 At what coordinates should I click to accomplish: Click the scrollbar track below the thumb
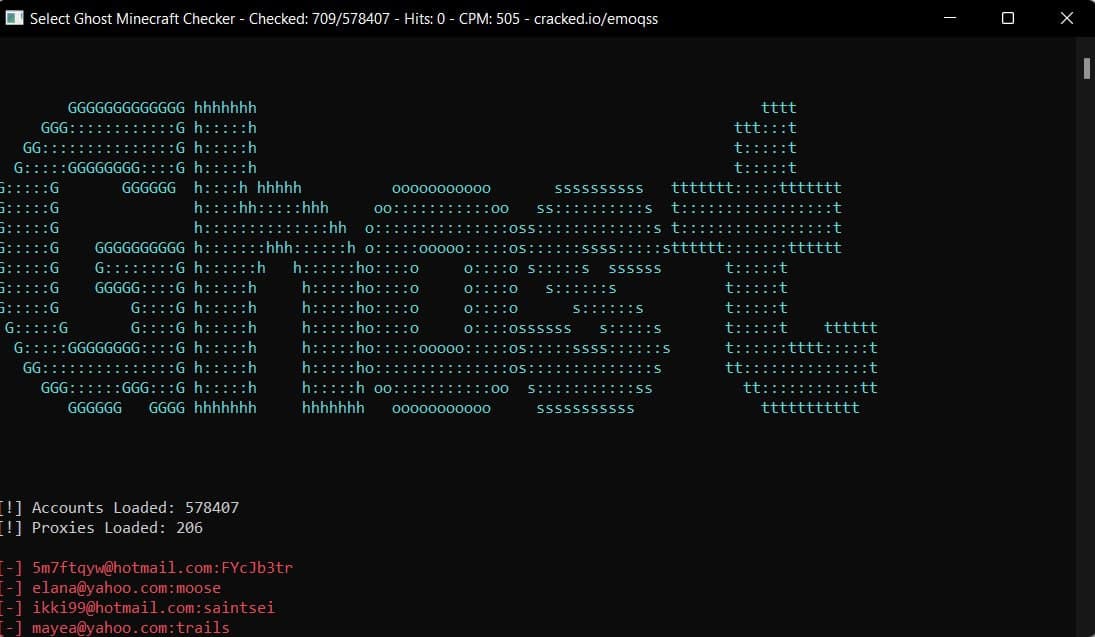point(1087,350)
